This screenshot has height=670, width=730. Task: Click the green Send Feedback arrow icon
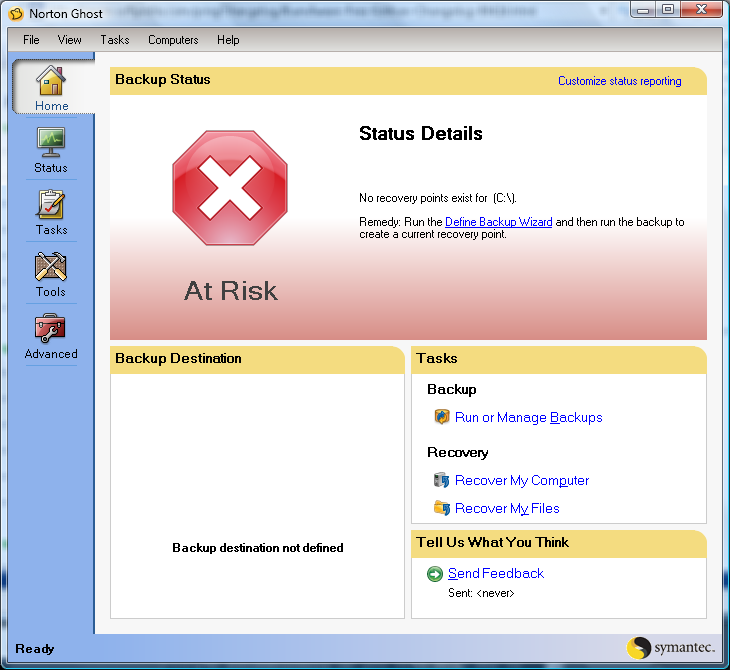[x=435, y=574]
